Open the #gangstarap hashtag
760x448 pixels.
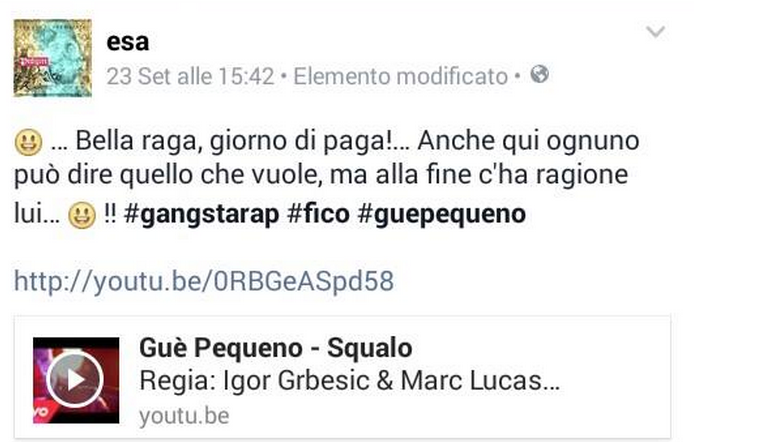[x=201, y=214]
